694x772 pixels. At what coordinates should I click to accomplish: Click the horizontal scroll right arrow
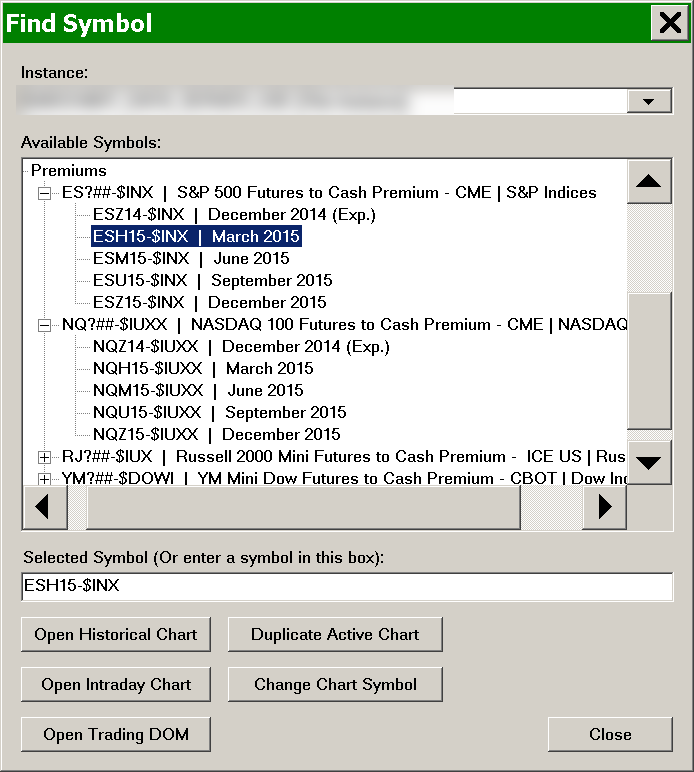(x=604, y=507)
